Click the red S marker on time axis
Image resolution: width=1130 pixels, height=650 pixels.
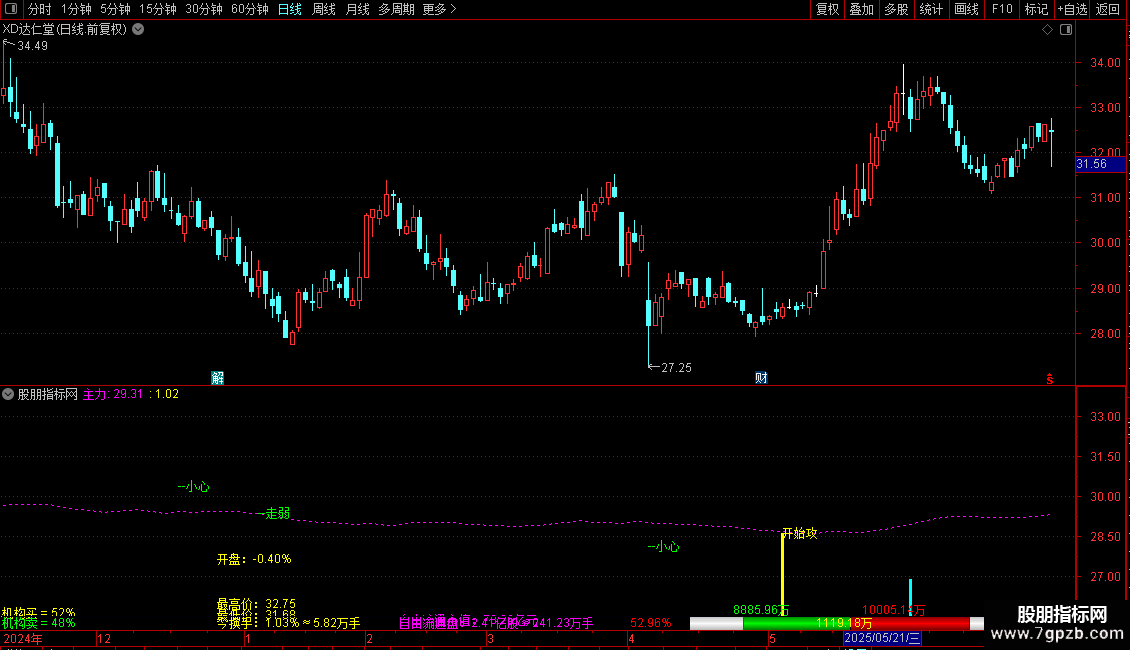1050,379
